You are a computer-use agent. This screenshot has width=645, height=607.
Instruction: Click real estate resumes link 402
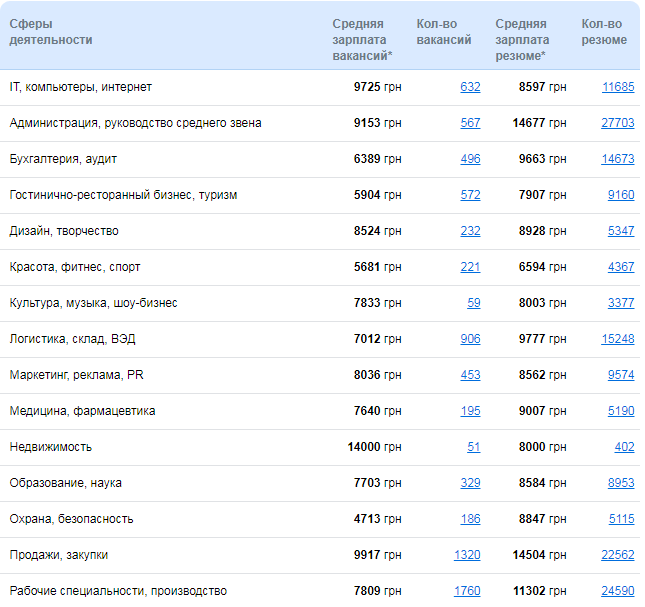point(624,447)
